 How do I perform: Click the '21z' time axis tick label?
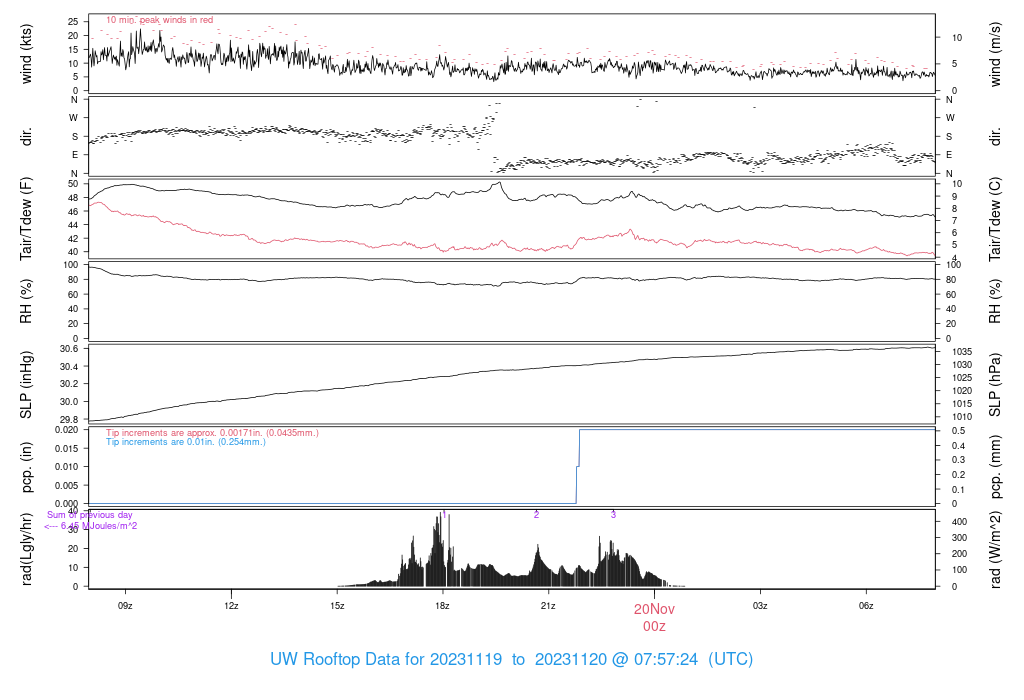tap(549, 606)
